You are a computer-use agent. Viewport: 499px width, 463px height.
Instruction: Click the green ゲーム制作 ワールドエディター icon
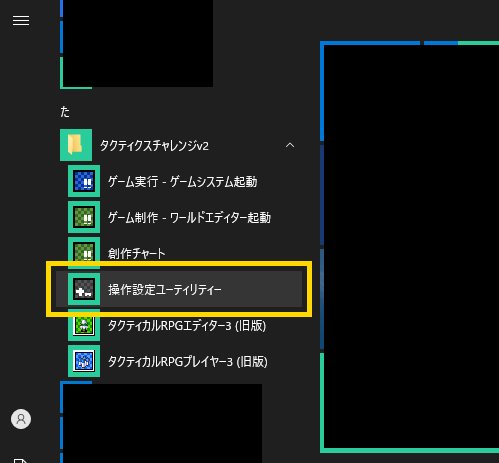[x=84, y=217]
